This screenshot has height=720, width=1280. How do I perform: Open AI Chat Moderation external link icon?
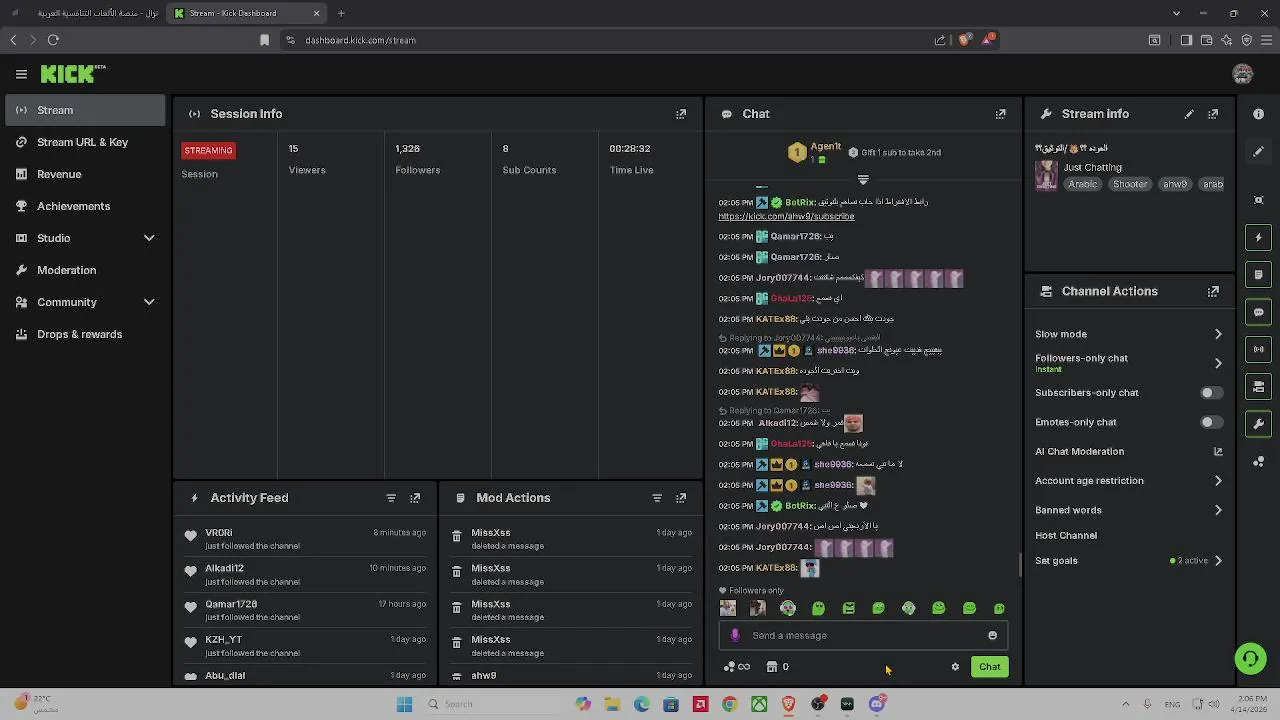pyautogui.click(x=1218, y=452)
